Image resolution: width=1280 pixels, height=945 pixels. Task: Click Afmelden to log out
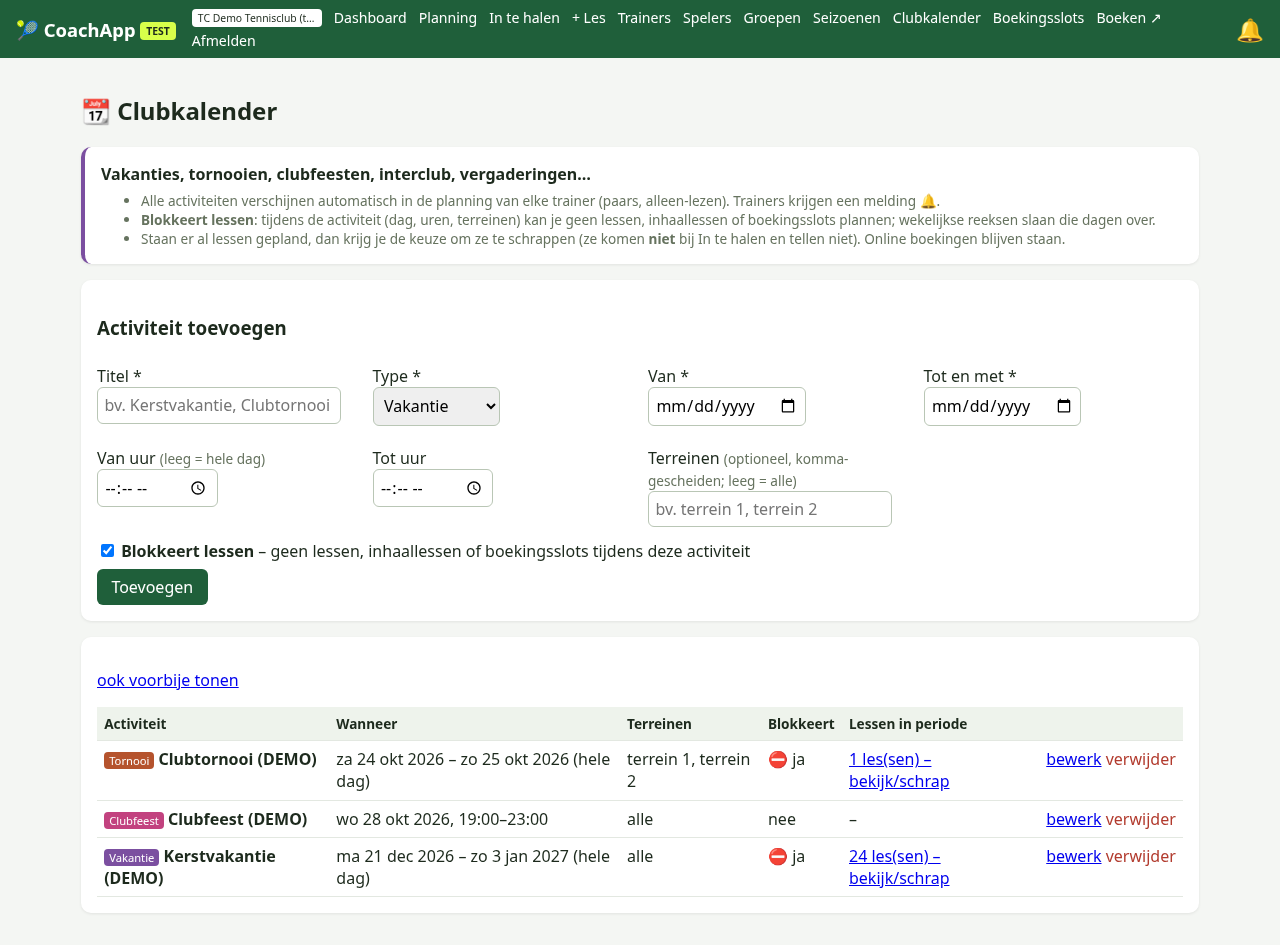click(x=224, y=41)
